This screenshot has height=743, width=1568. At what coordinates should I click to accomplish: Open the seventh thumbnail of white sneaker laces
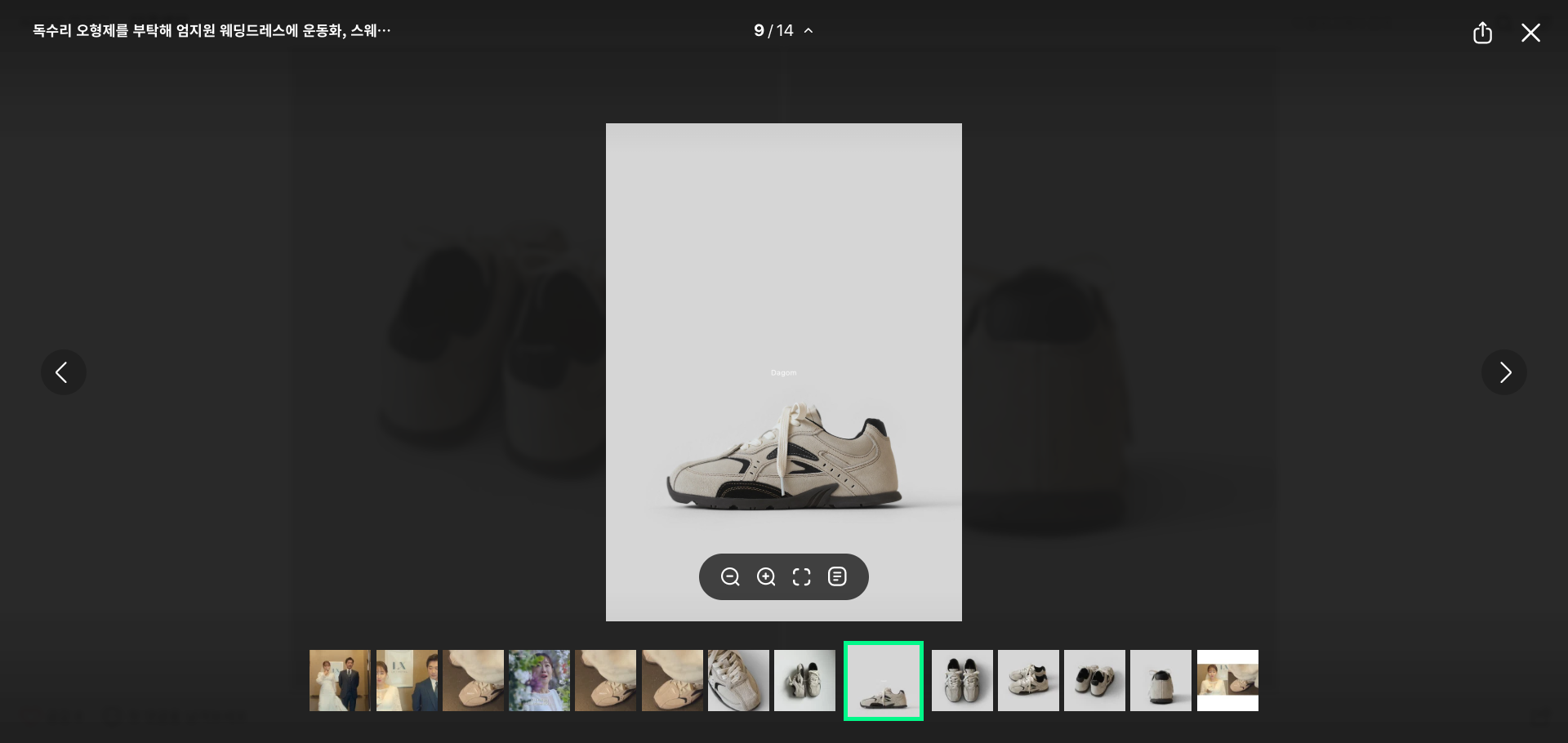click(x=738, y=680)
